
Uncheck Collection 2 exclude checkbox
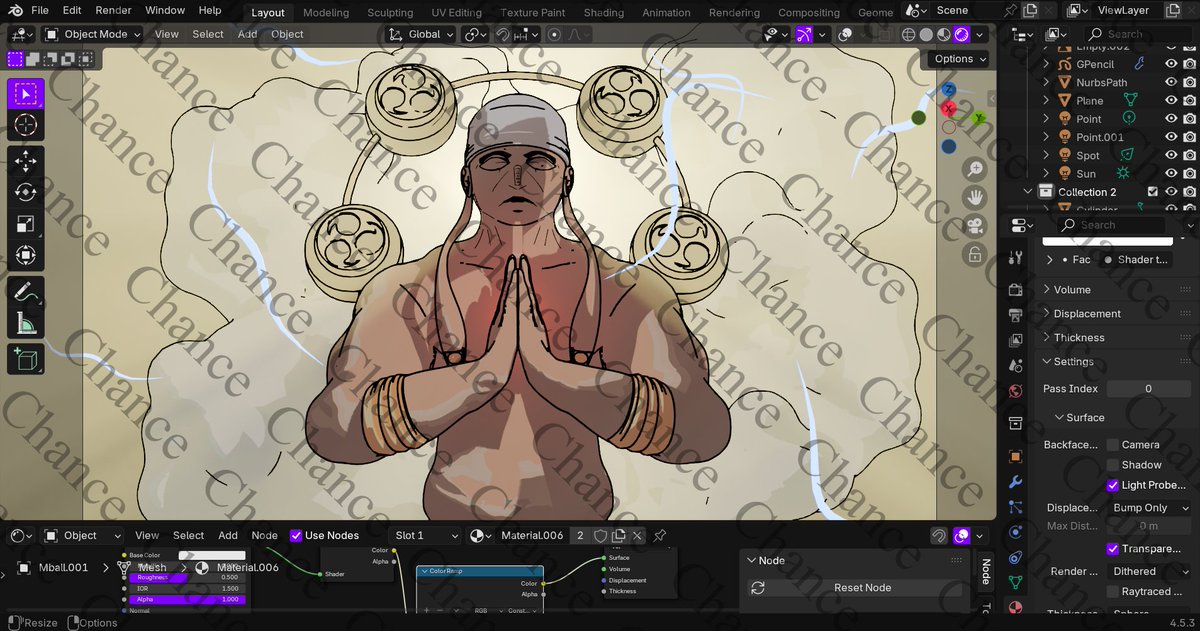click(x=1153, y=191)
